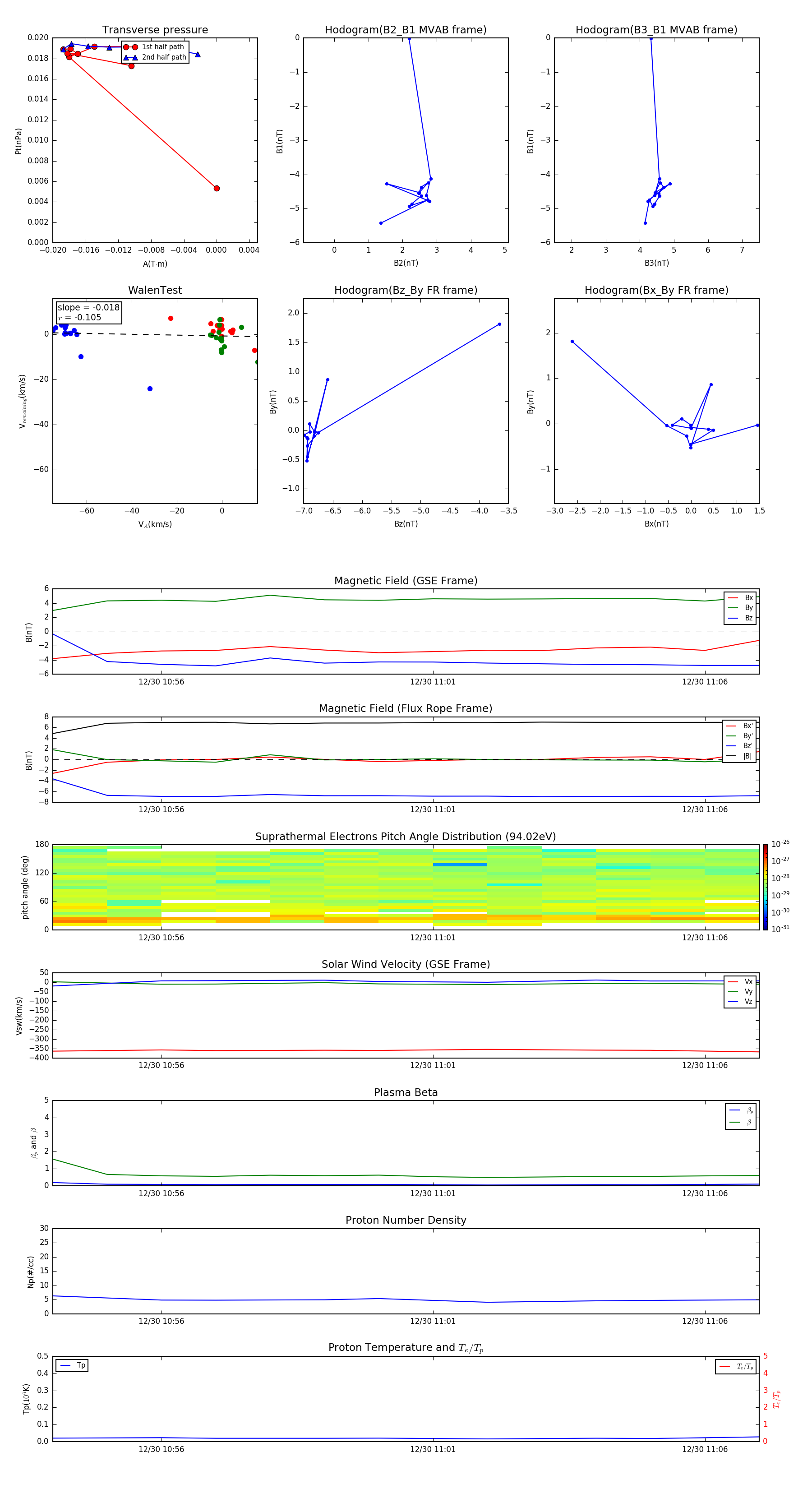Viewport: 812px width, 1489px height.
Task: Select the isolated red point in Transverse pressure
Action: pyautogui.click(x=217, y=189)
